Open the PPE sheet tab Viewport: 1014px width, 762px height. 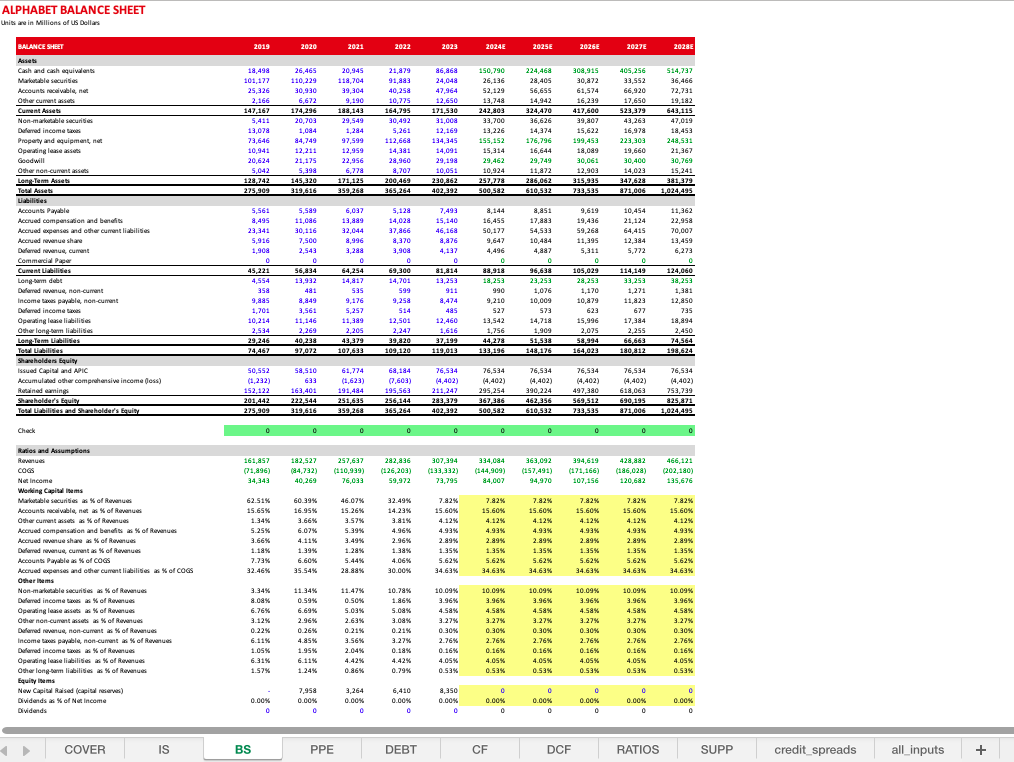click(321, 749)
